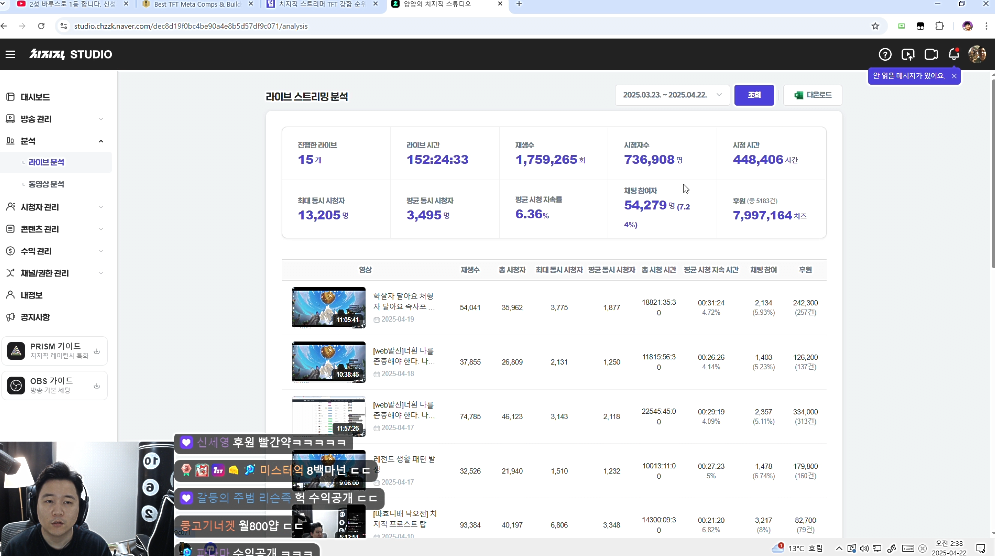Close the unread message tooltip
Screen dimensions: 995x556
point(954,76)
